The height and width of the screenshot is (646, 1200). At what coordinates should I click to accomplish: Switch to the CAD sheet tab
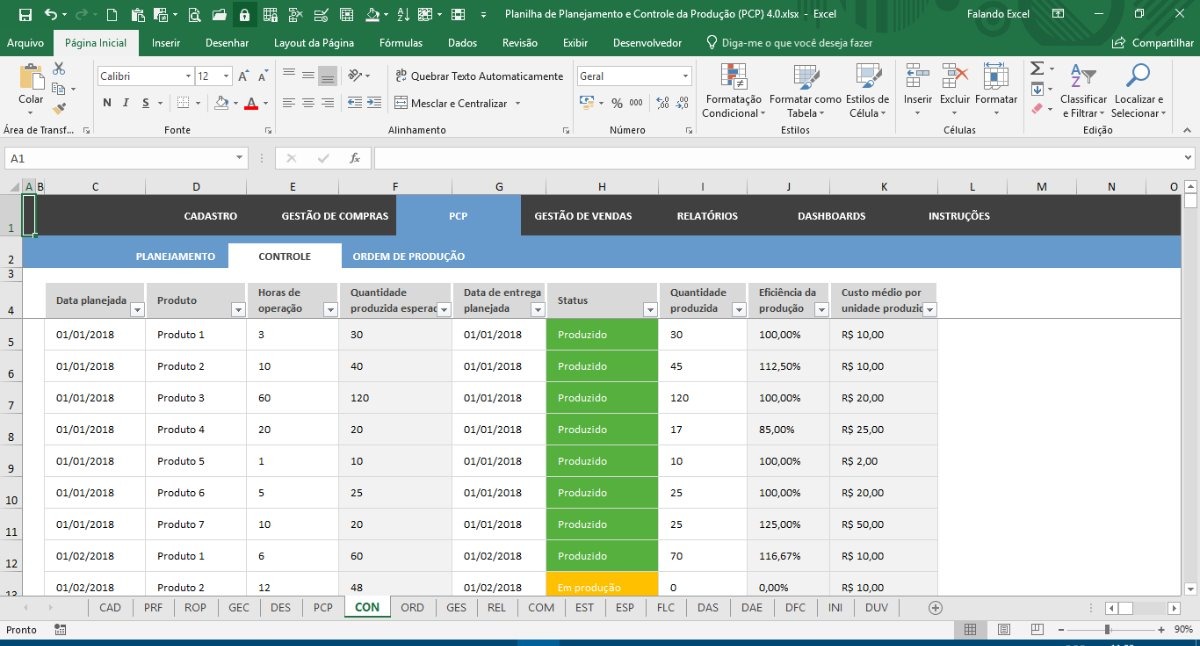point(110,607)
